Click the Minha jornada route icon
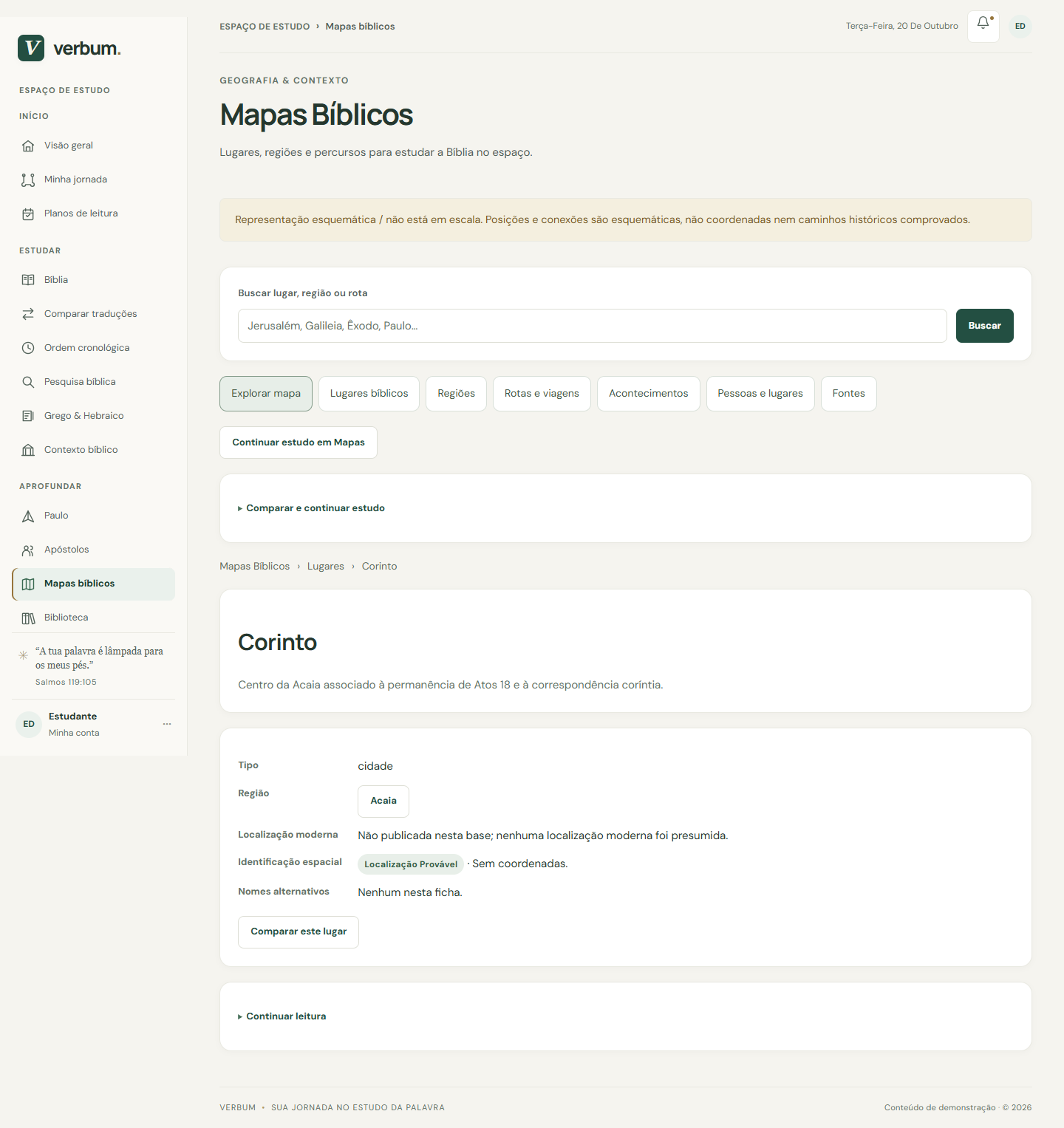Viewport: 1064px width, 1128px height. [28, 180]
